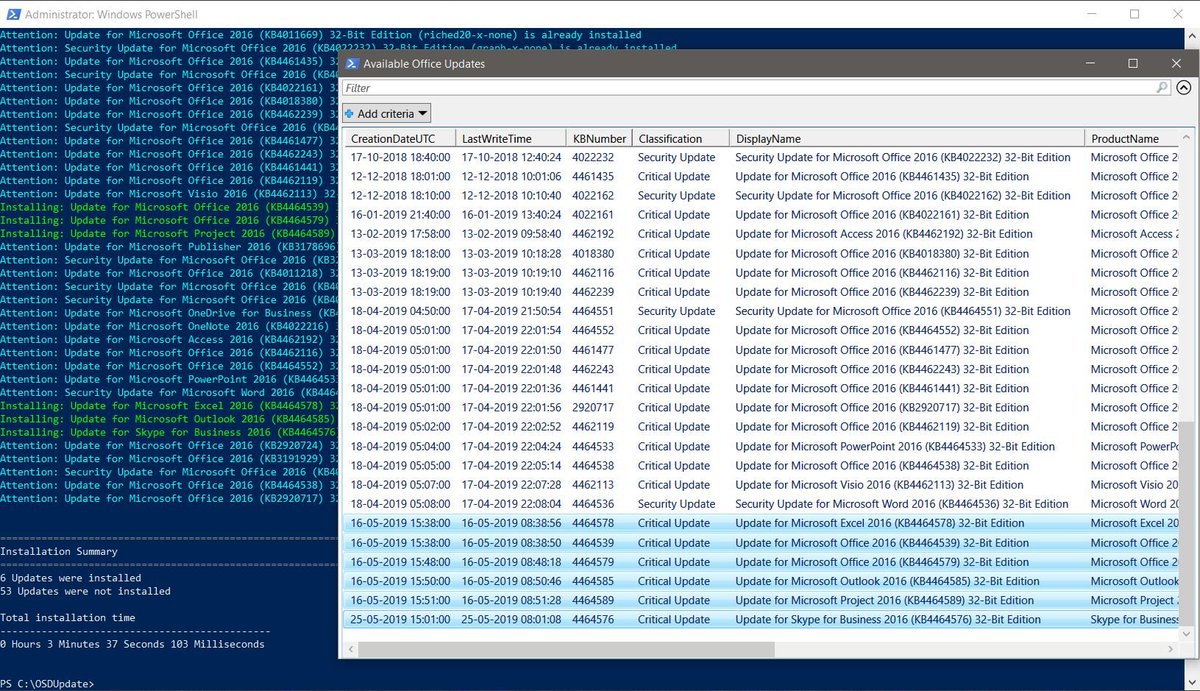1200x691 pixels.
Task: Sort by CreationDateUTC column header
Action: click(x=400, y=139)
